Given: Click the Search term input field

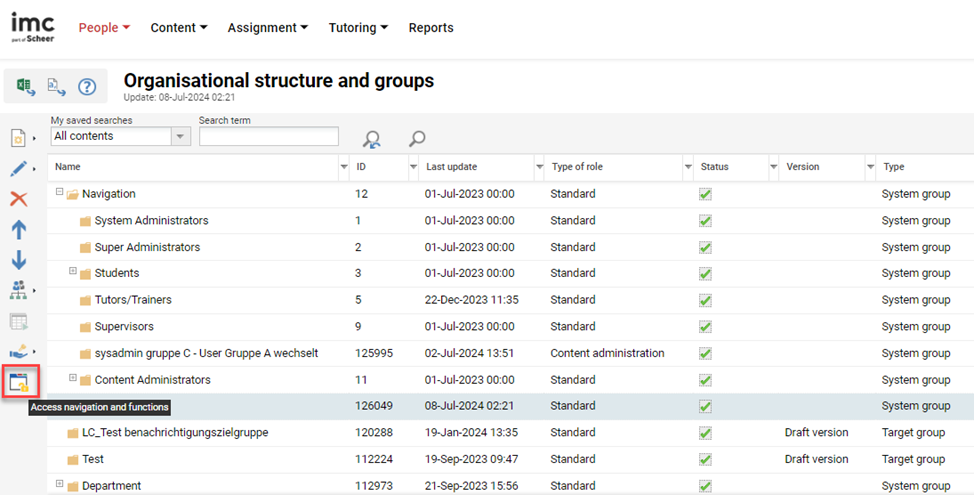Looking at the screenshot, I should pyautogui.click(x=268, y=136).
